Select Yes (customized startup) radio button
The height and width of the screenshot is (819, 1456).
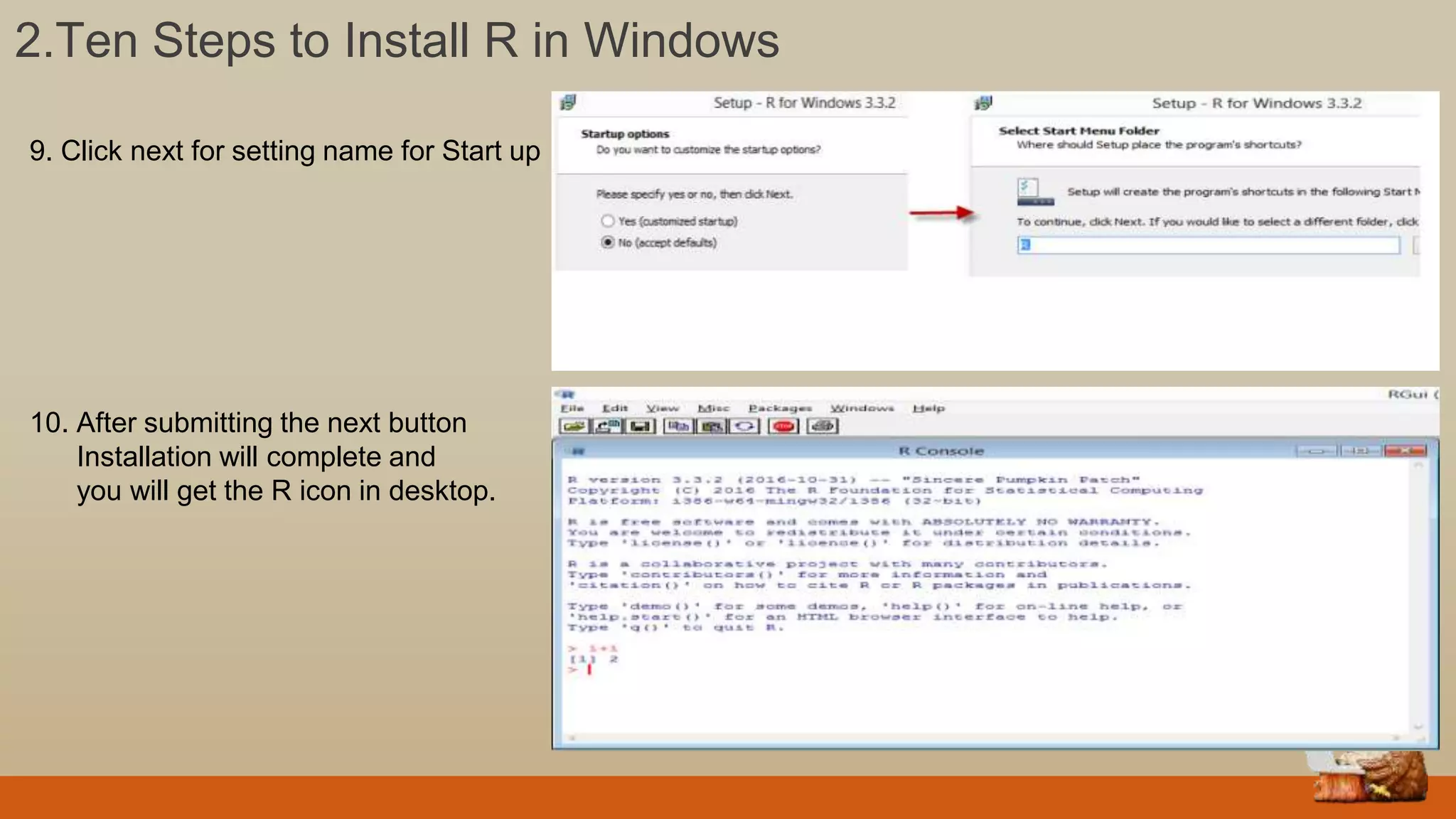[608, 221]
